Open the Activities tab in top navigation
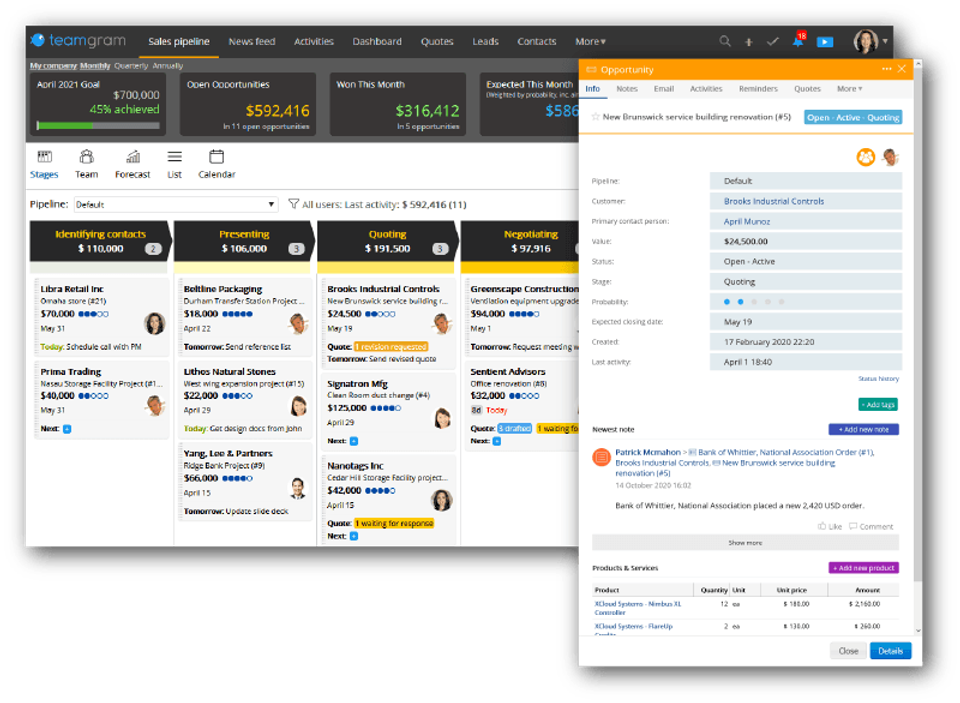The height and width of the screenshot is (703, 960). [x=313, y=41]
